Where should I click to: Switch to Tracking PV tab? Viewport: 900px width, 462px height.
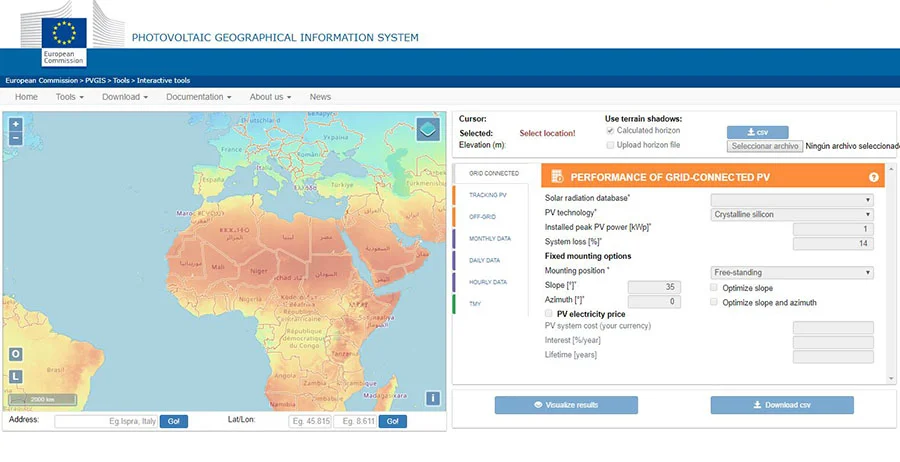pos(489,195)
